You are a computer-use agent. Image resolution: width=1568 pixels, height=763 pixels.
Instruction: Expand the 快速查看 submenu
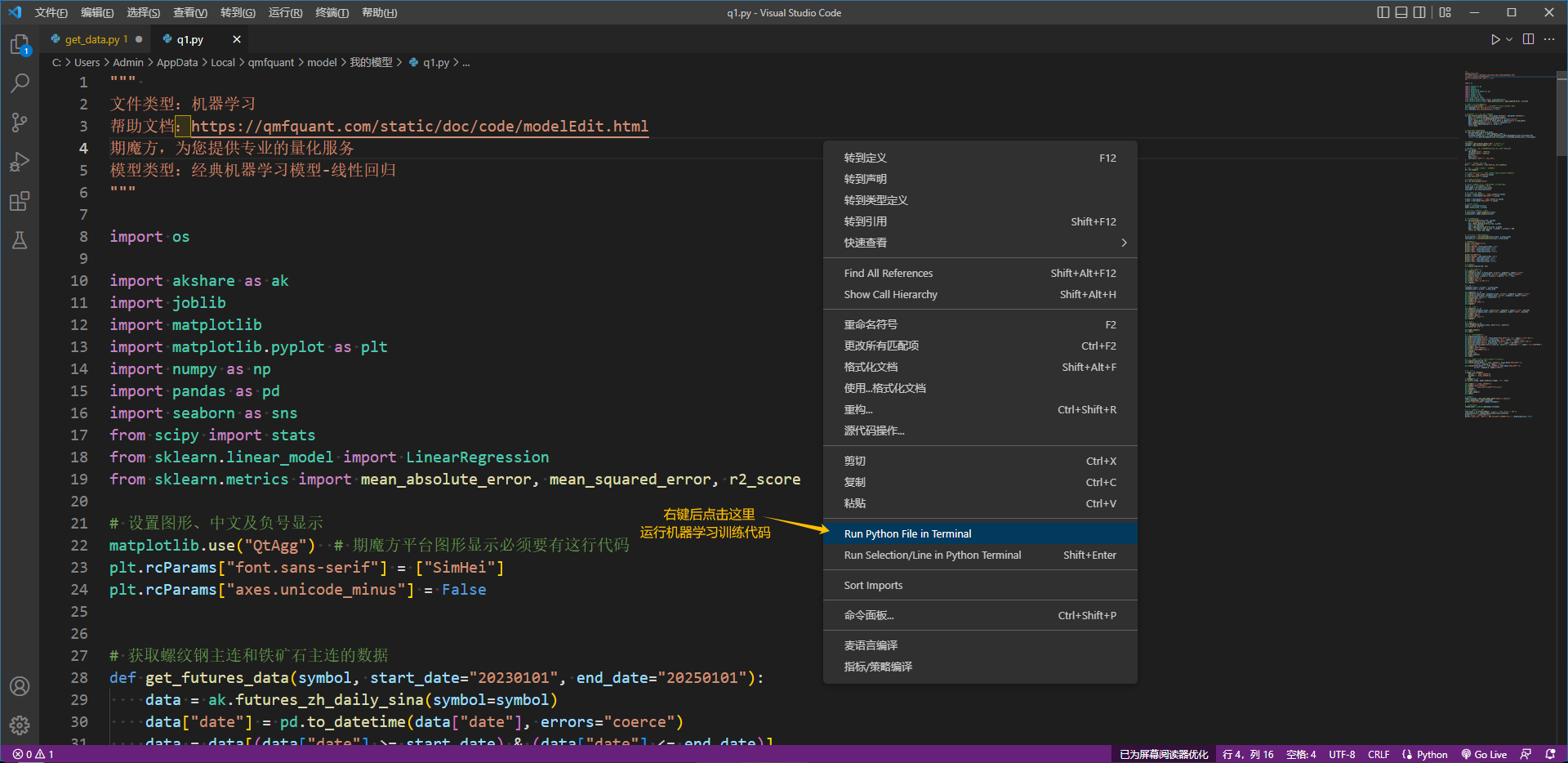tap(980, 243)
